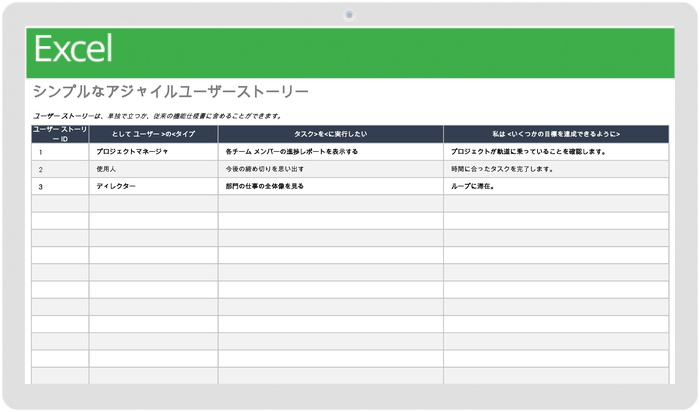Image resolution: width=700 pixels, height=412 pixels.
Task: Click ID cell with value 1
Action: point(60,152)
